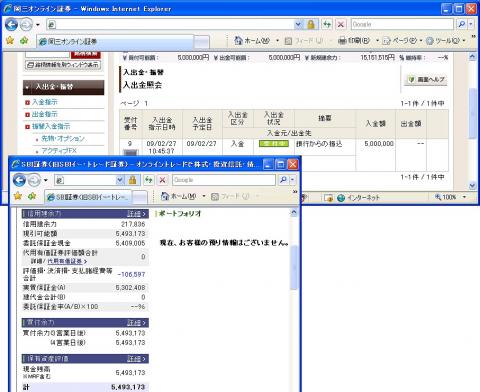This screenshot has width=480, height=392.
Task: Refresh page in the top browser window
Action: [327, 24]
